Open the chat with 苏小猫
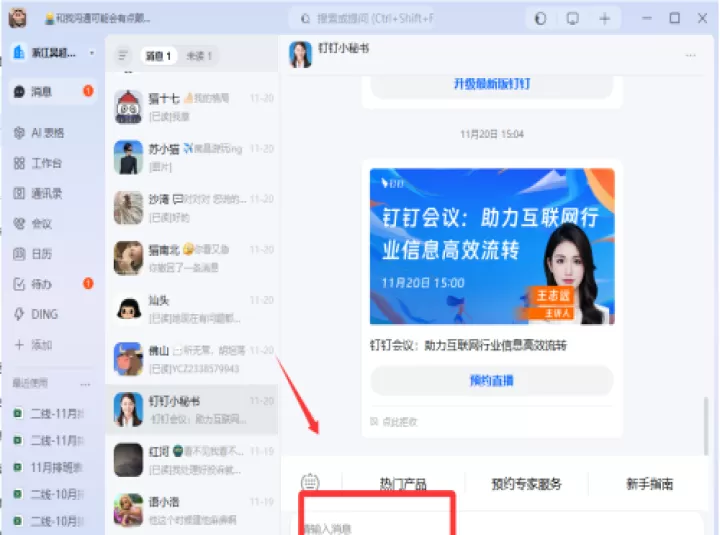 click(192, 157)
